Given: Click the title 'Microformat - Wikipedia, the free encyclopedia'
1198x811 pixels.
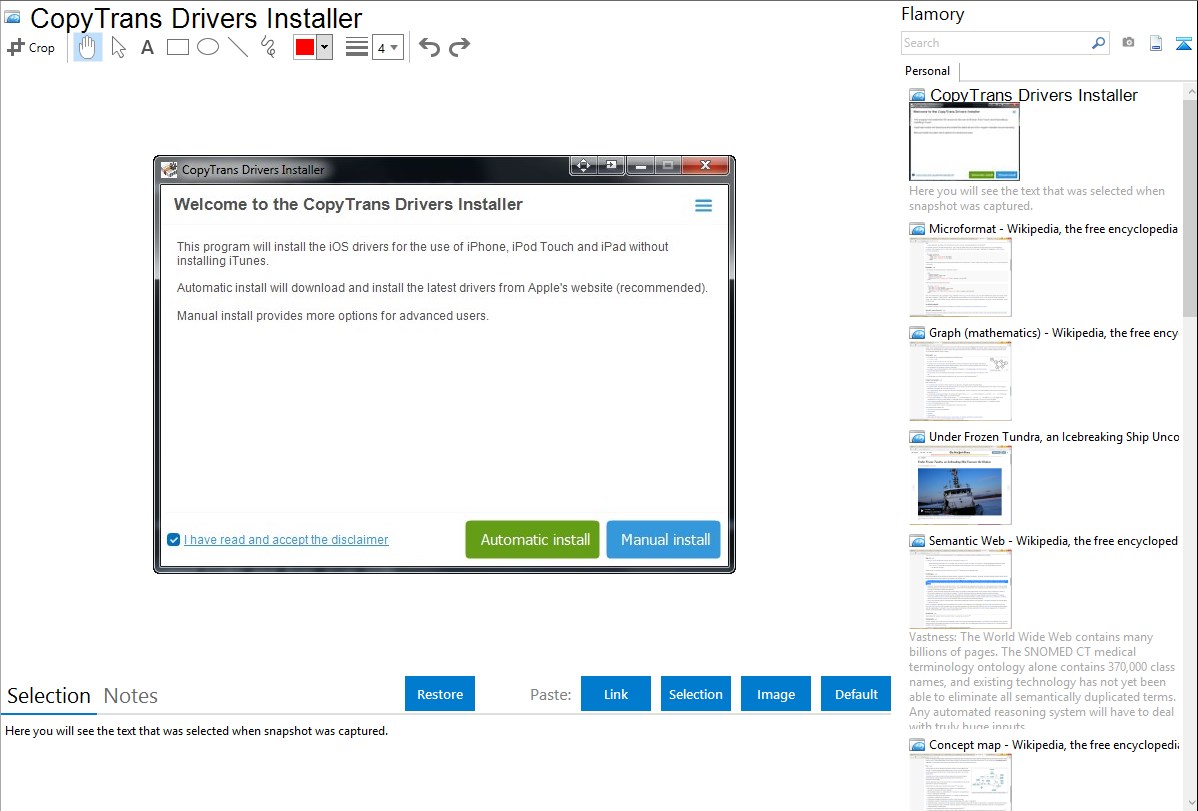Looking at the screenshot, I should (x=1053, y=229).
